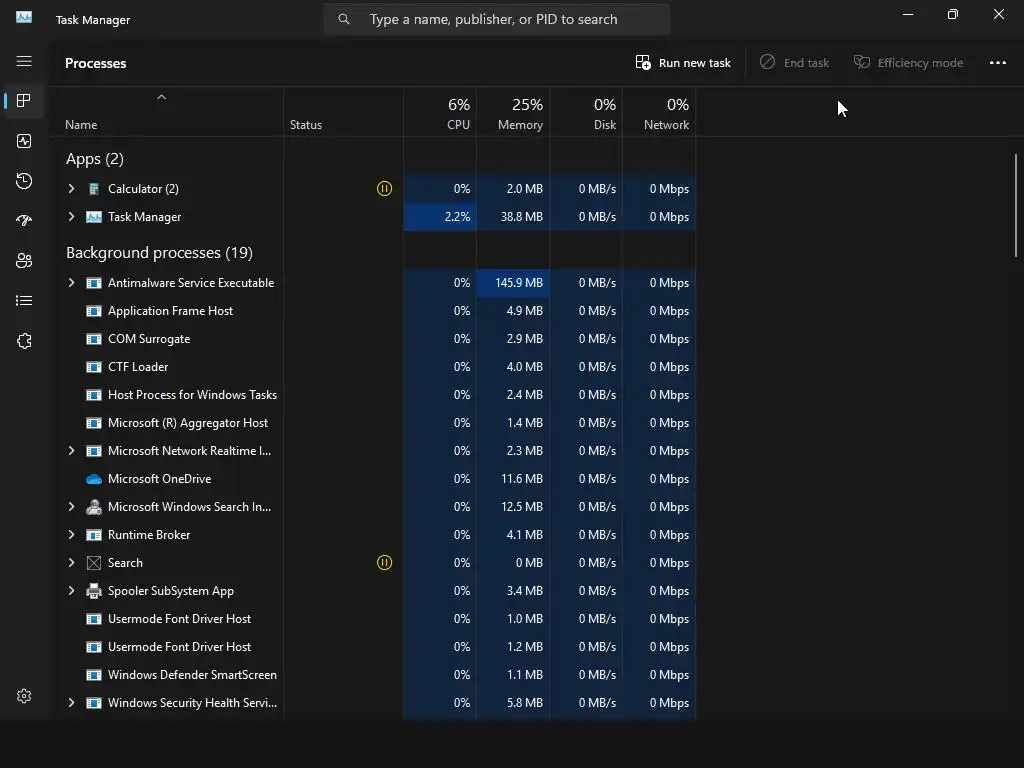Image resolution: width=1024 pixels, height=768 pixels.
Task: Expand Antimalware Service Executable row
Action: (x=71, y=283)
